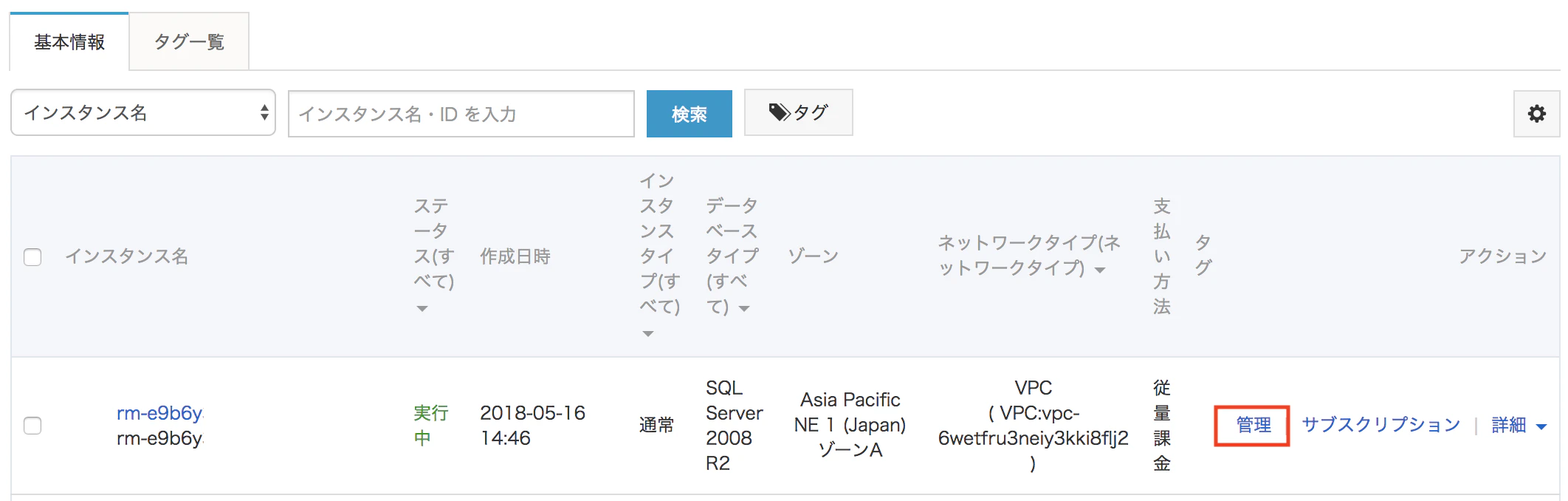
Task: Click the SQL Server 2008 R2 cell
Action: (x=734, y=426)
